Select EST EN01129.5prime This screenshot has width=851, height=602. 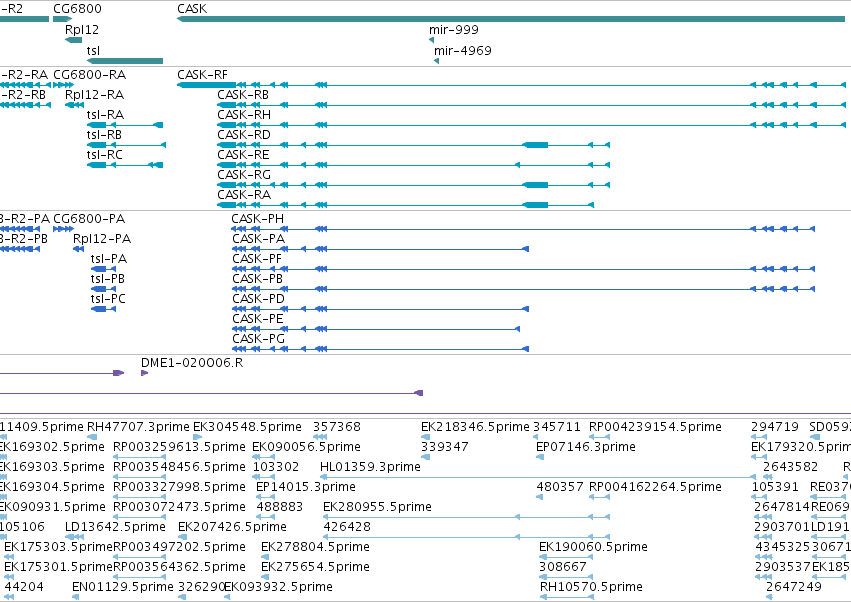[x=75, y=598]
